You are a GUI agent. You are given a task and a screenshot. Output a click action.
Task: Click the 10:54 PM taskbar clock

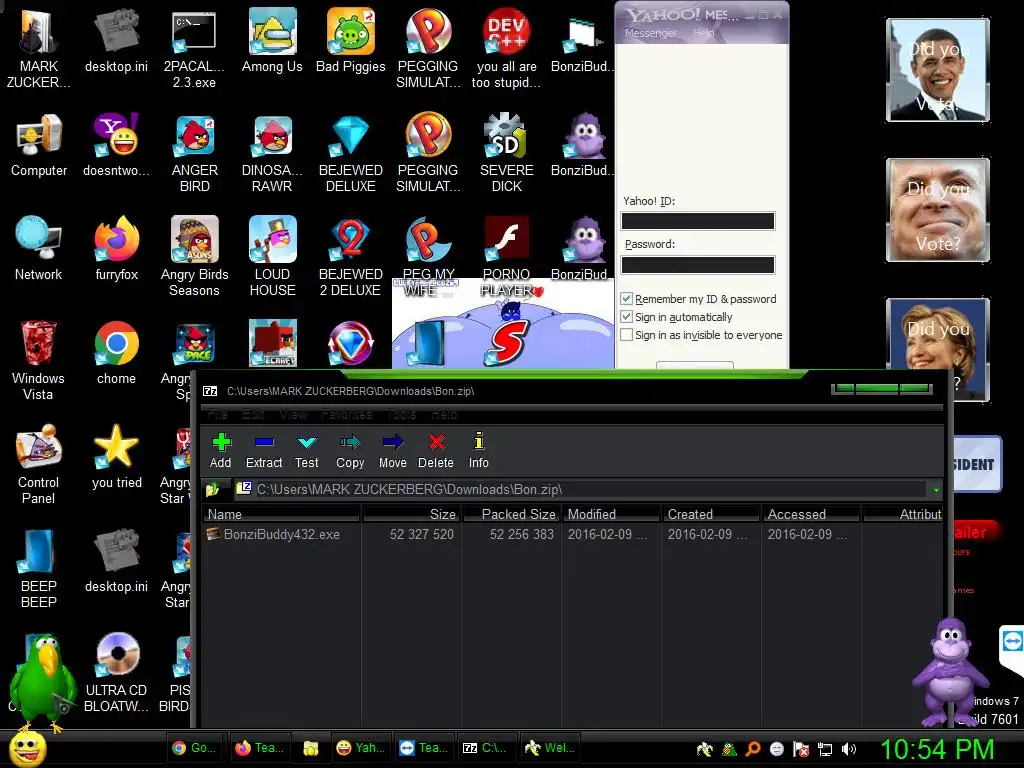pos(937,749)
